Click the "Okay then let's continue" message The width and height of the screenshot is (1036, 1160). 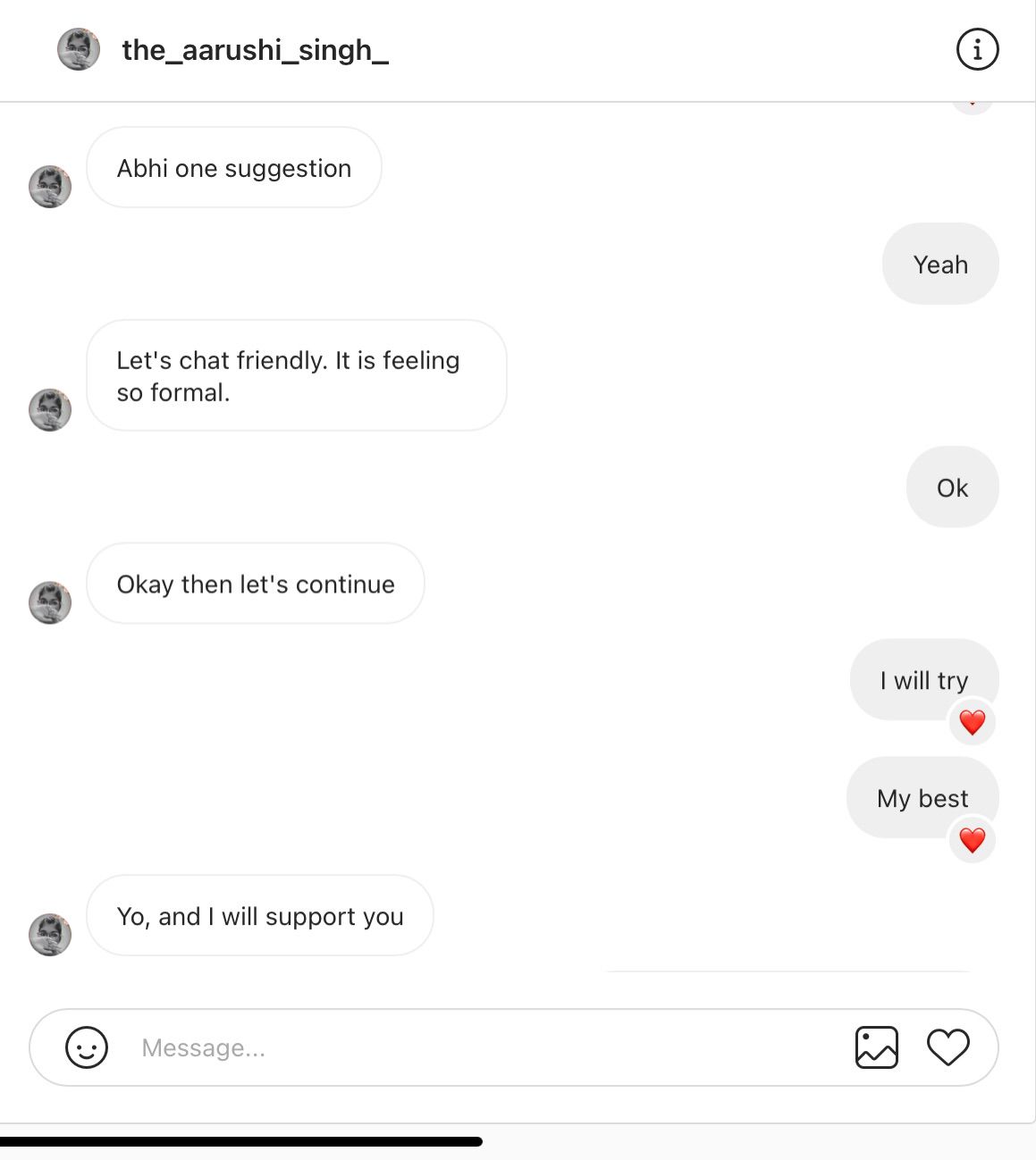[256, 584]
